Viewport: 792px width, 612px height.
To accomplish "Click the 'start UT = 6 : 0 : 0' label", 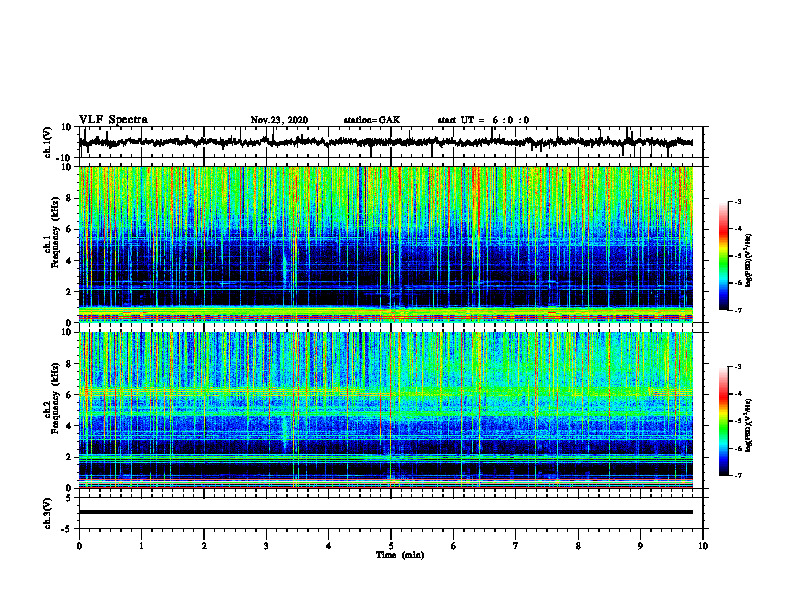I will pos(483,120).
